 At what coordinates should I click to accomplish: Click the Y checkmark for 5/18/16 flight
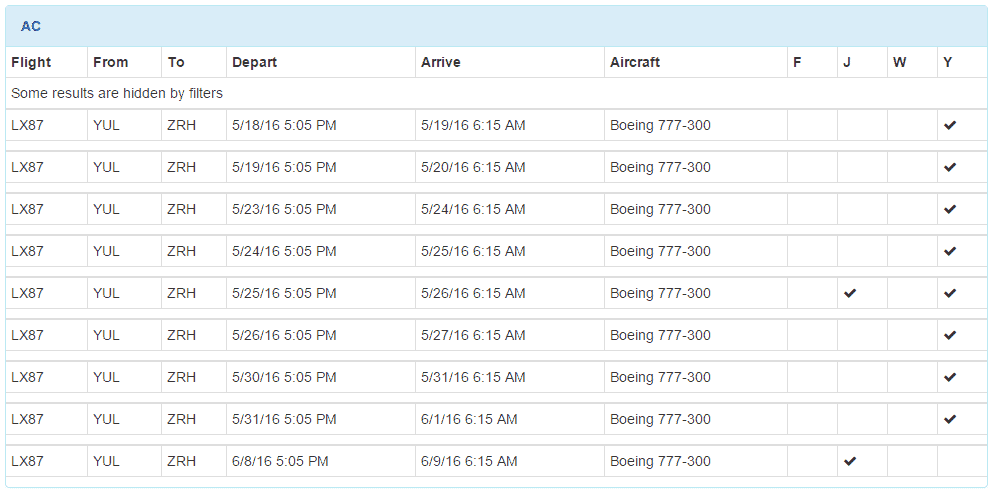coord(950,126)
